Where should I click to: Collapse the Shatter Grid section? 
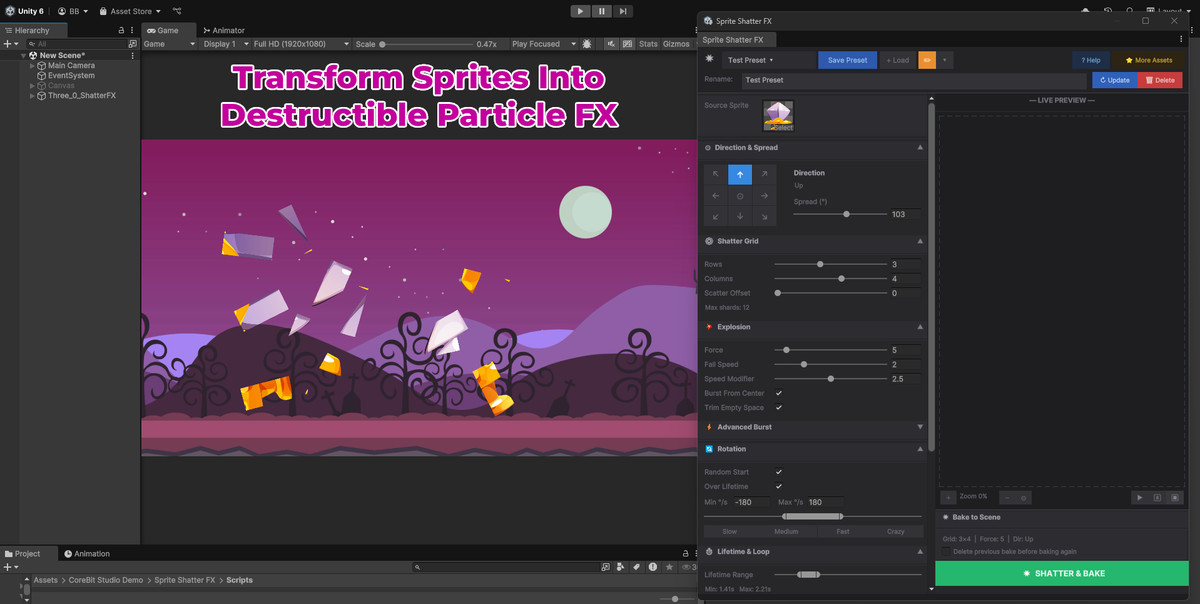pos(920,241)
